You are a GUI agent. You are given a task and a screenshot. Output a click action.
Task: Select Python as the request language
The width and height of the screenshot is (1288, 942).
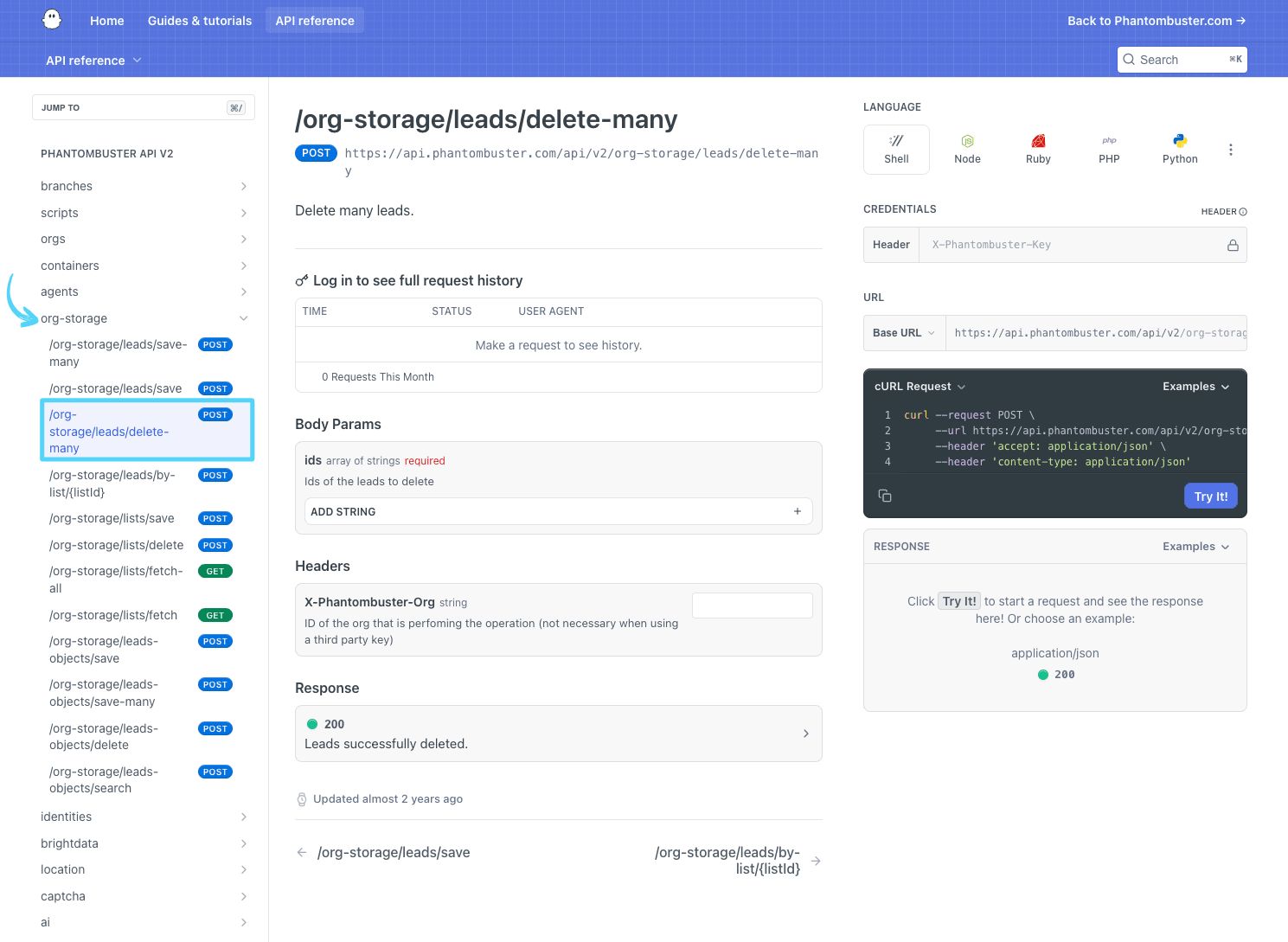click(x=1180, y=149)
